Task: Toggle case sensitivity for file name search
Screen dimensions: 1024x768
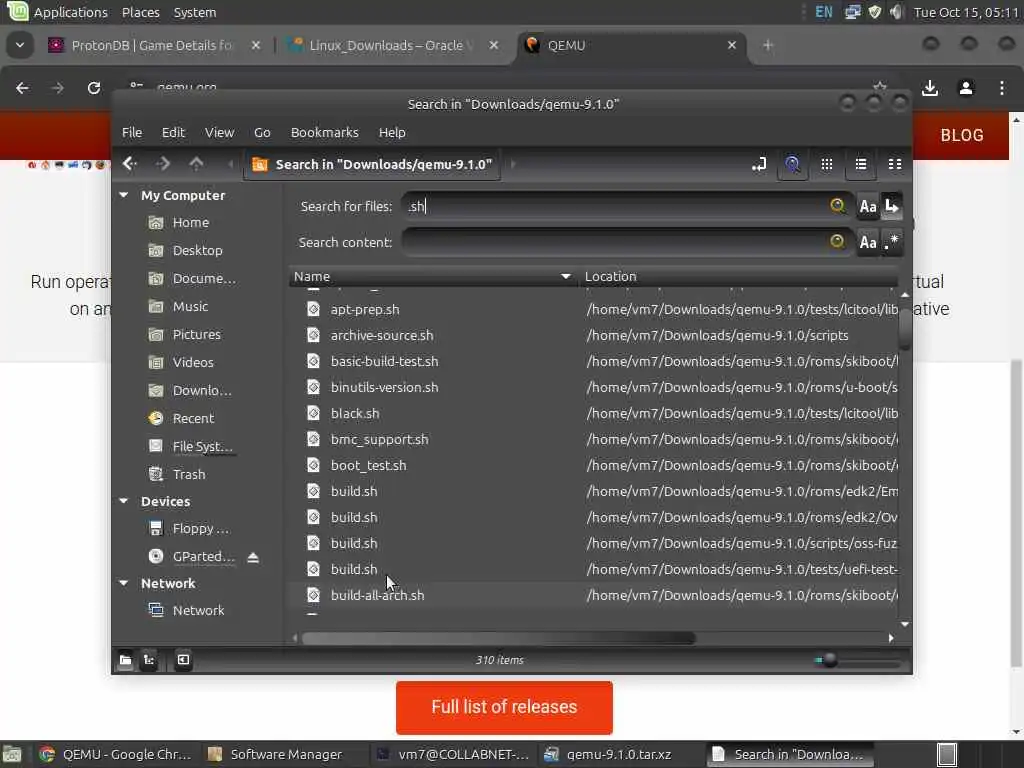Action: pos(868,206)
